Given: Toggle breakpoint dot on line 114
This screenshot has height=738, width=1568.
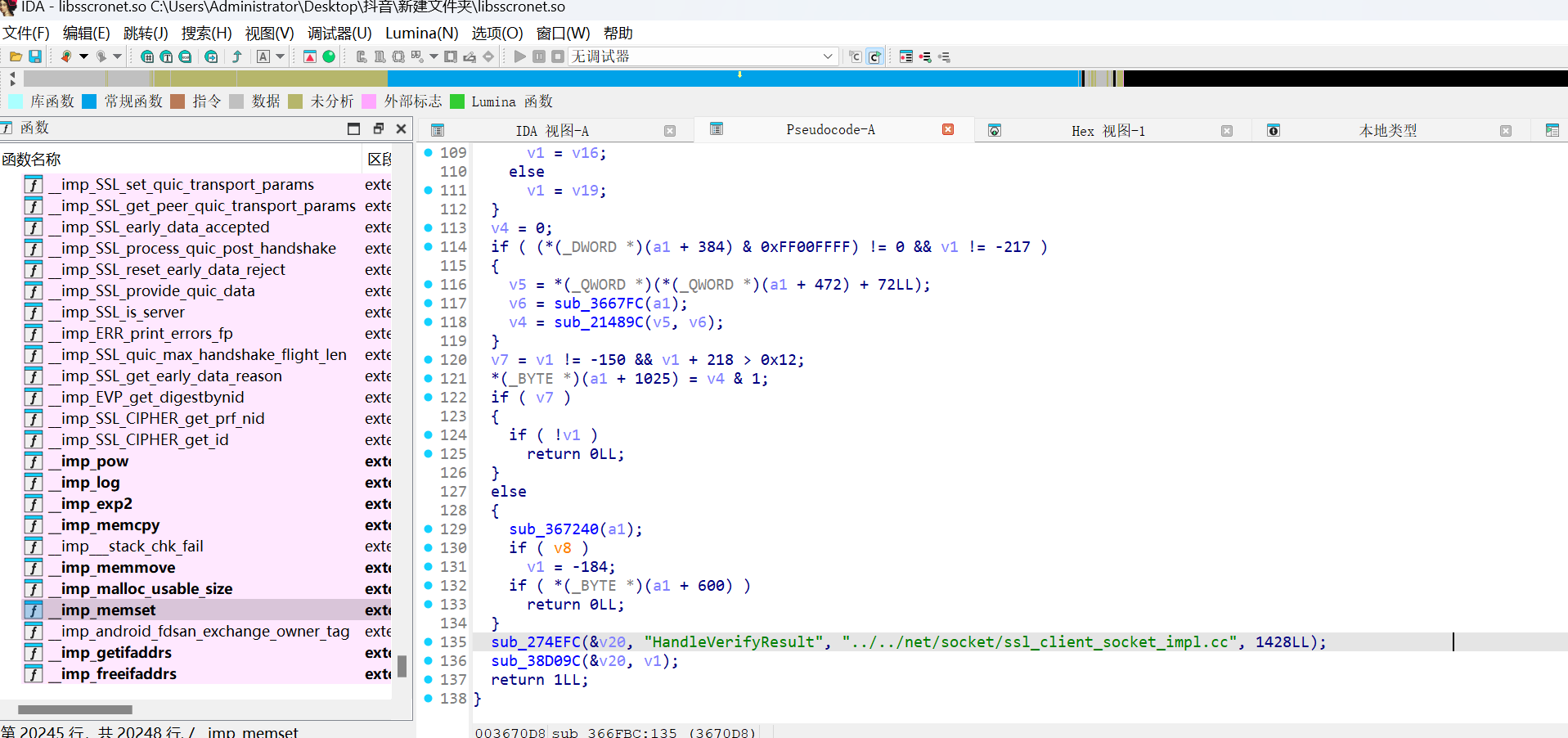Looking at the screenshot, I should [x=428, y=246].
